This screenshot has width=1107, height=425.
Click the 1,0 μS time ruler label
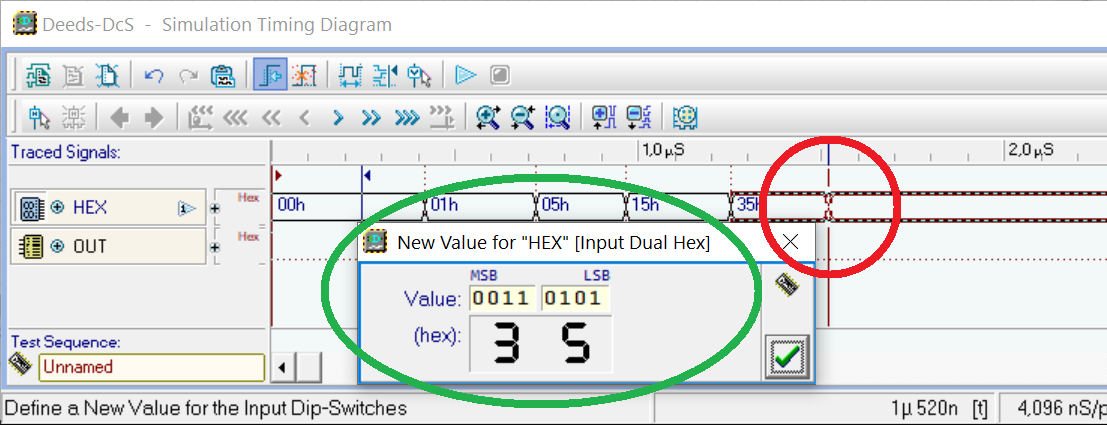665,150
